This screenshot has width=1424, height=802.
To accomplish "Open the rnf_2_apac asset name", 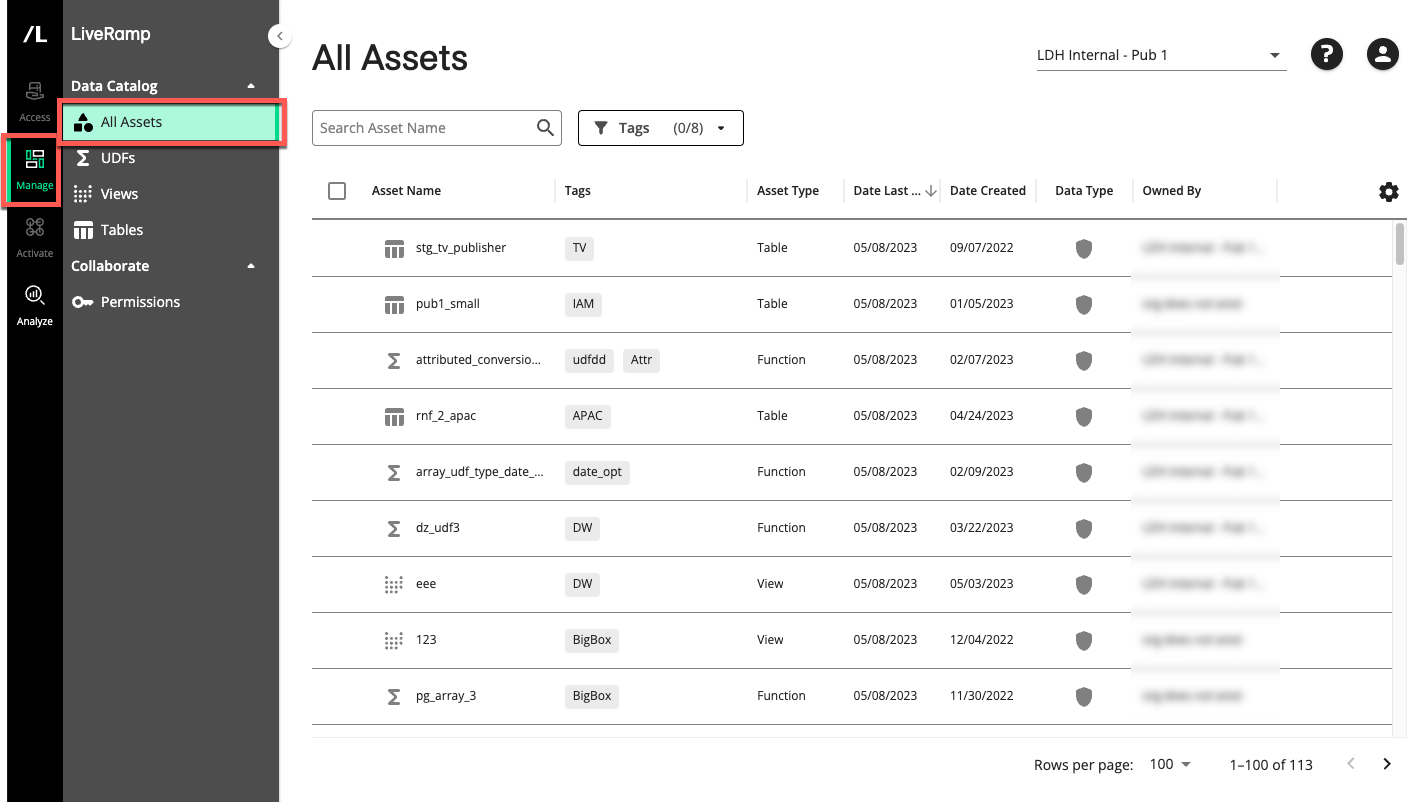I will (x=446, y=416).
